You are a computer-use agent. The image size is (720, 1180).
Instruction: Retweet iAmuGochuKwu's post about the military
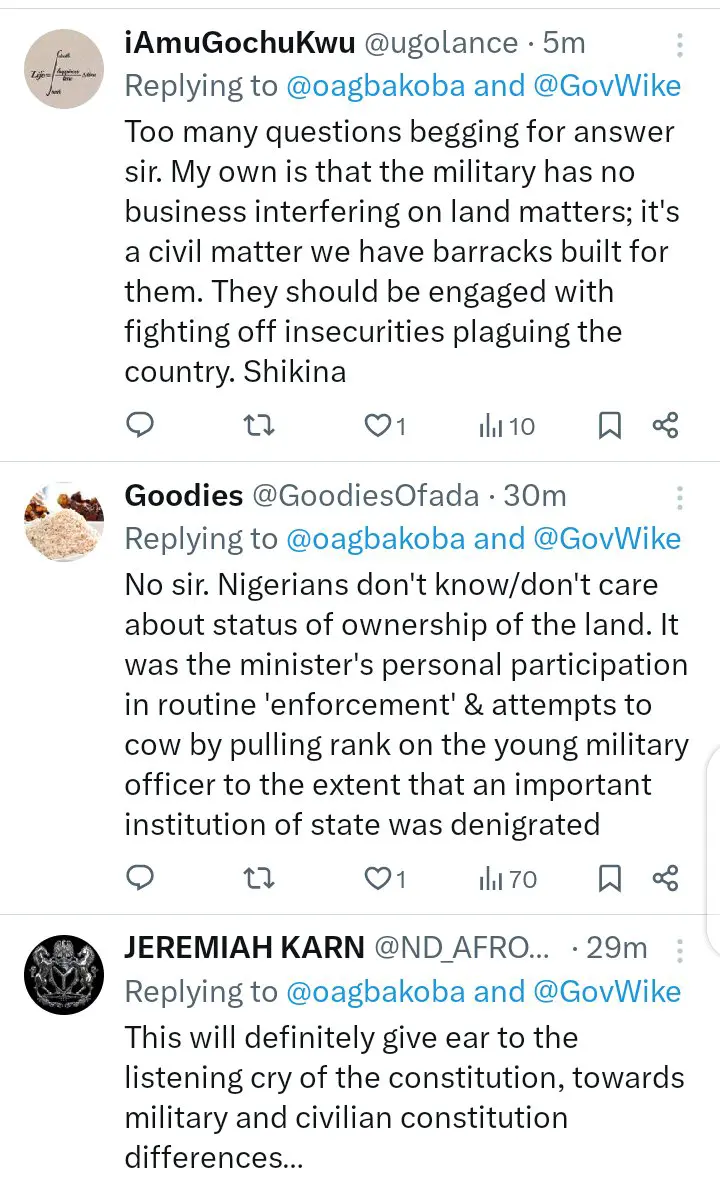(259, 426)
